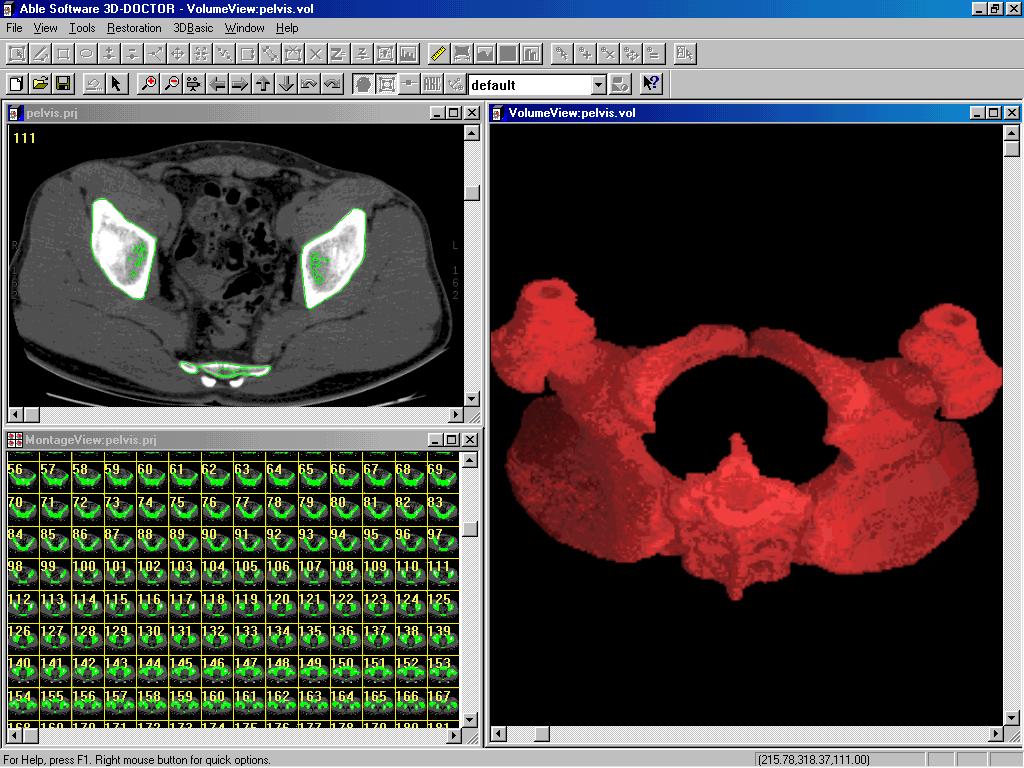Select the line drawing tool

[40, 54]
